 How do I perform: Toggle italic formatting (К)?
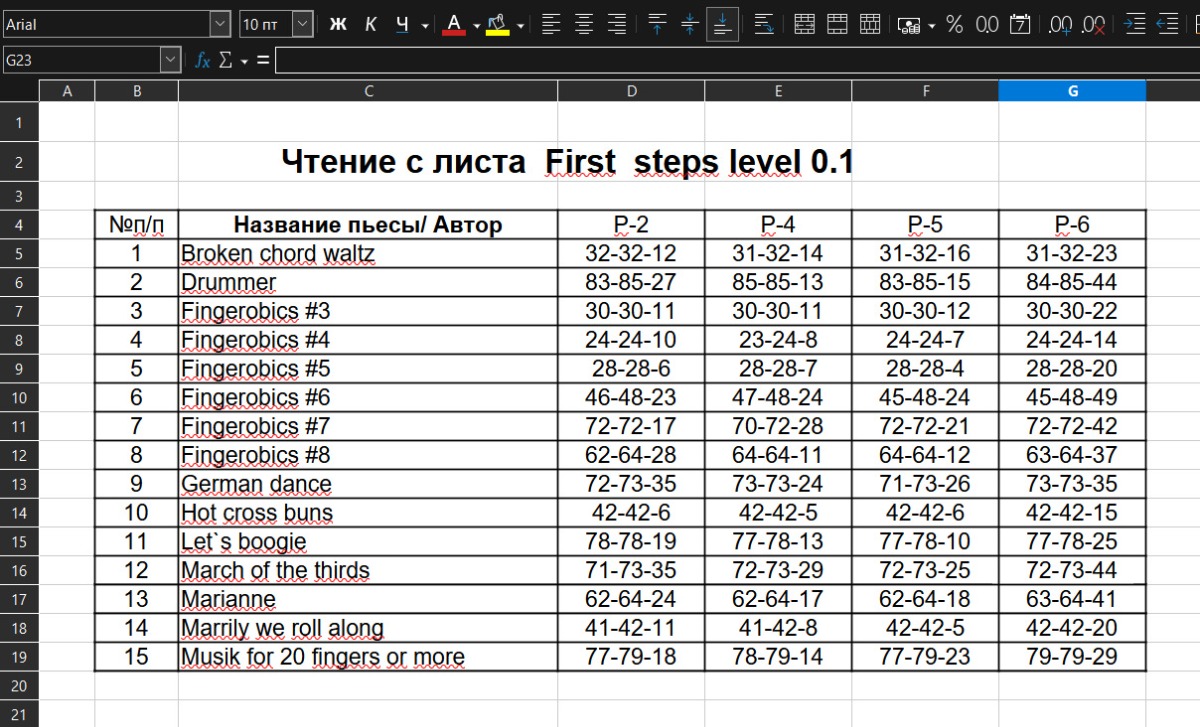tap(370, 24)
